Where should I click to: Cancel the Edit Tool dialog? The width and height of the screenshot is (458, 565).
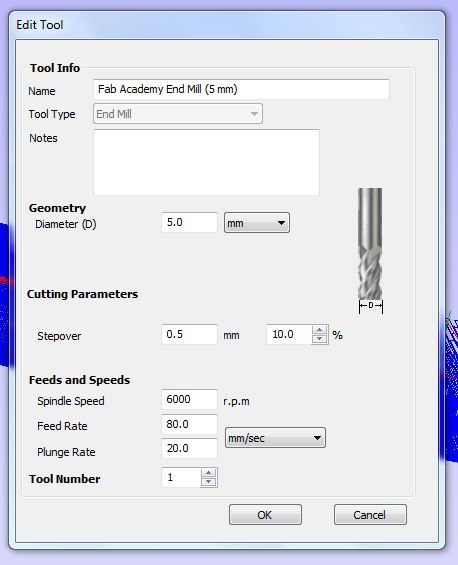370,515
